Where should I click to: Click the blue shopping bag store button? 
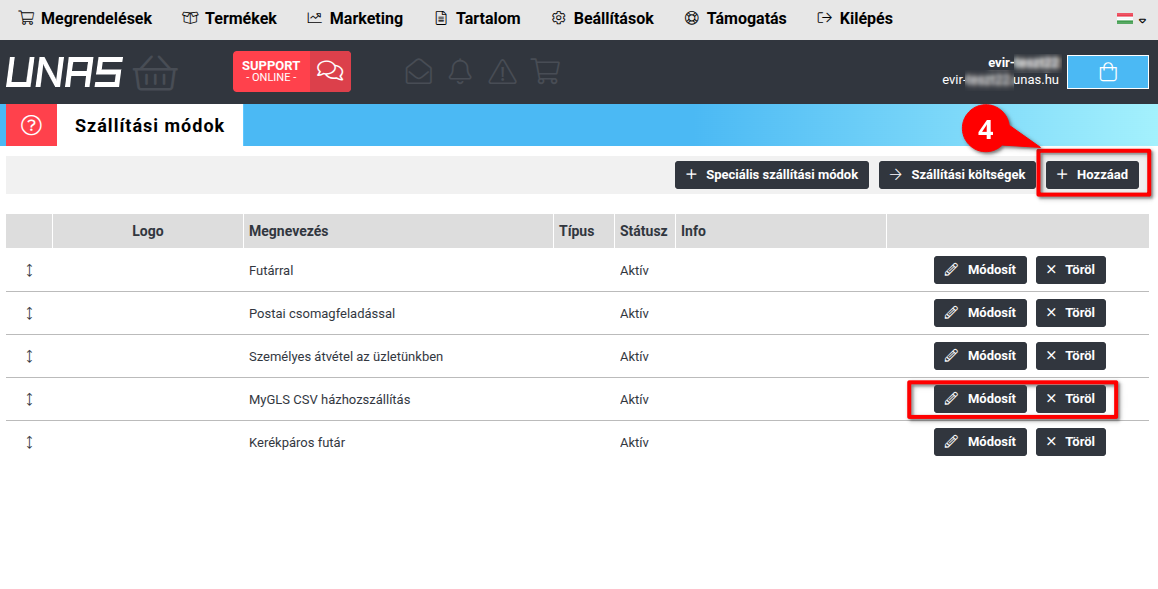pos(1108,72)
